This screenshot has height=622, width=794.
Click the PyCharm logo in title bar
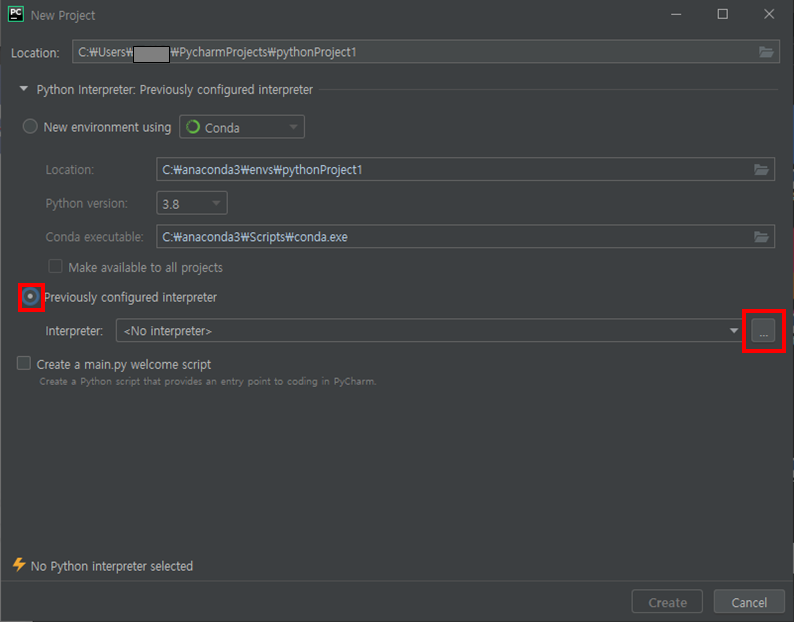[16, 14]
